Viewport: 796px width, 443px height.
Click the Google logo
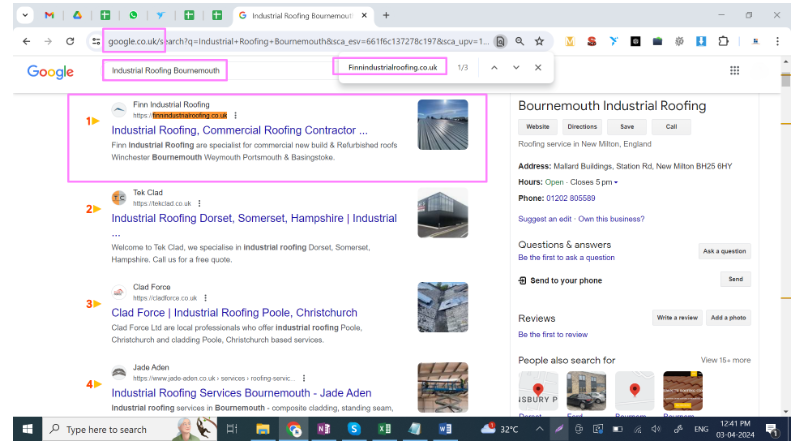50,72
